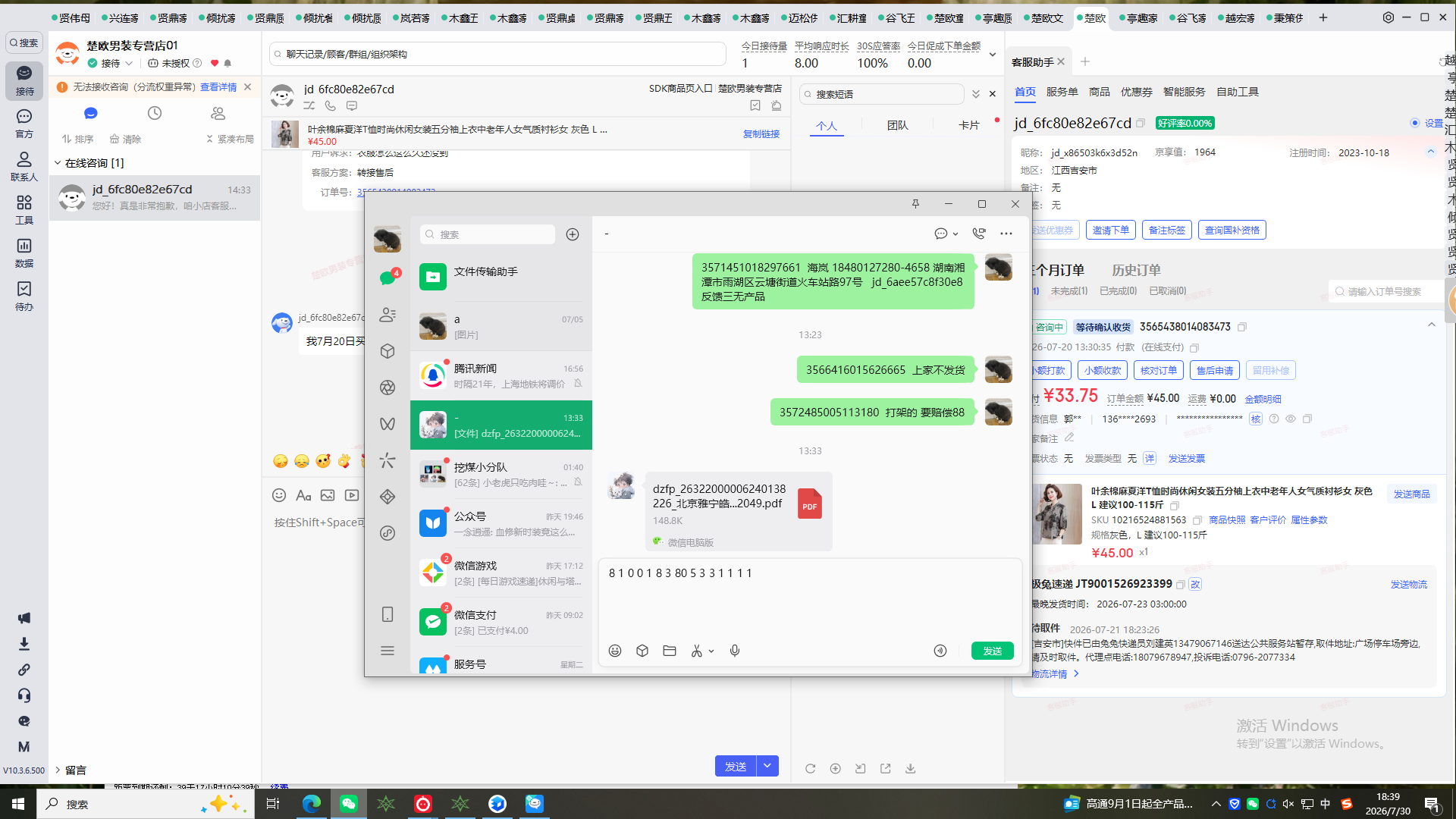Open WeChat Moments aperture icon
The image size is (1456, 819).
[388, 388]
